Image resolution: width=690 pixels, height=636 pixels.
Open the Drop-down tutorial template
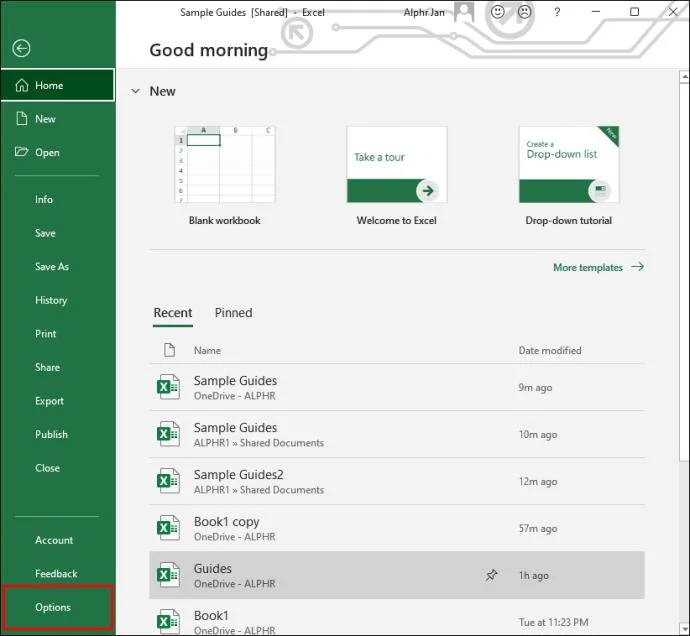point(569,165)
